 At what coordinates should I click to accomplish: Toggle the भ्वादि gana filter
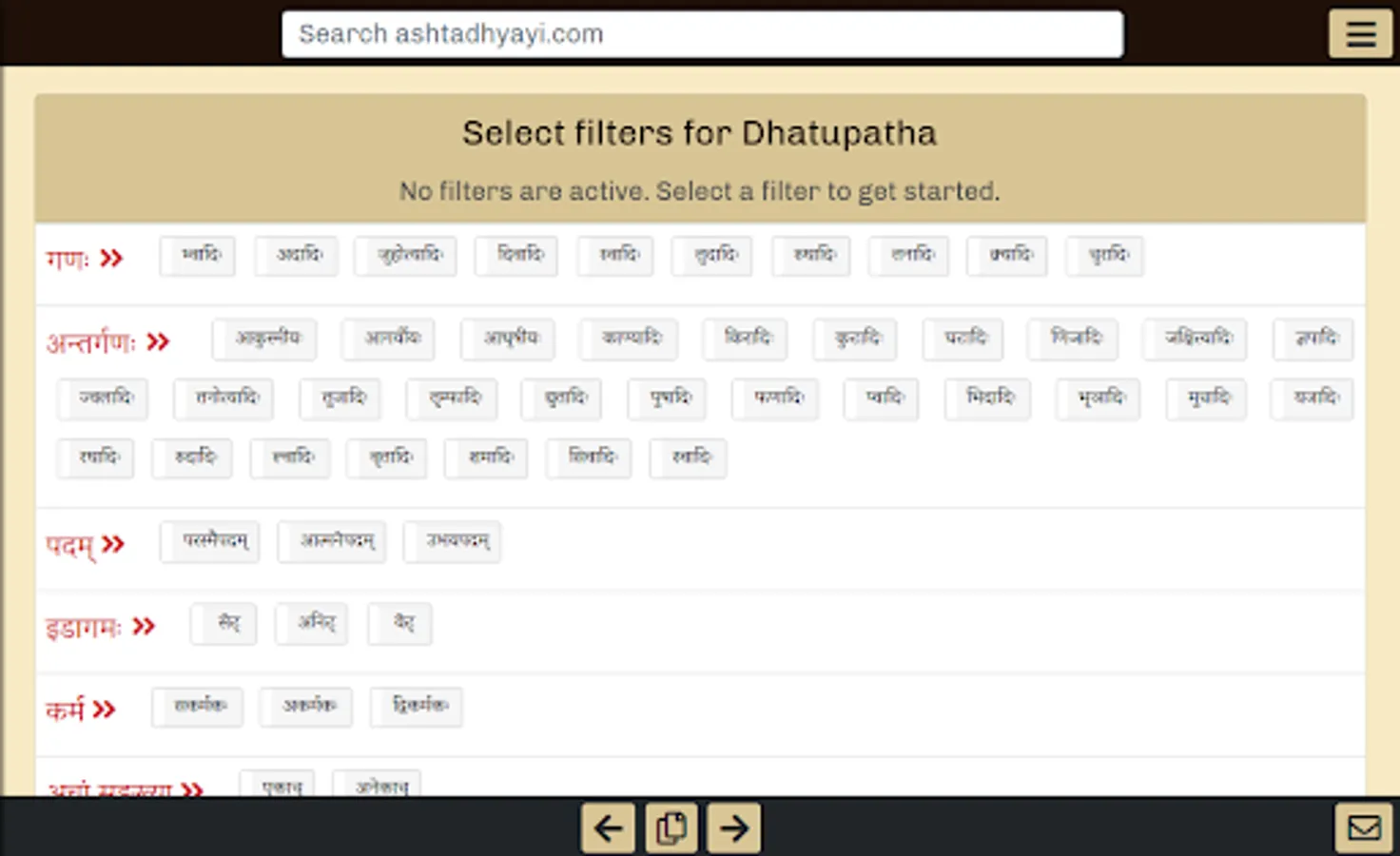pyautogui.click(x=197, y=256)
